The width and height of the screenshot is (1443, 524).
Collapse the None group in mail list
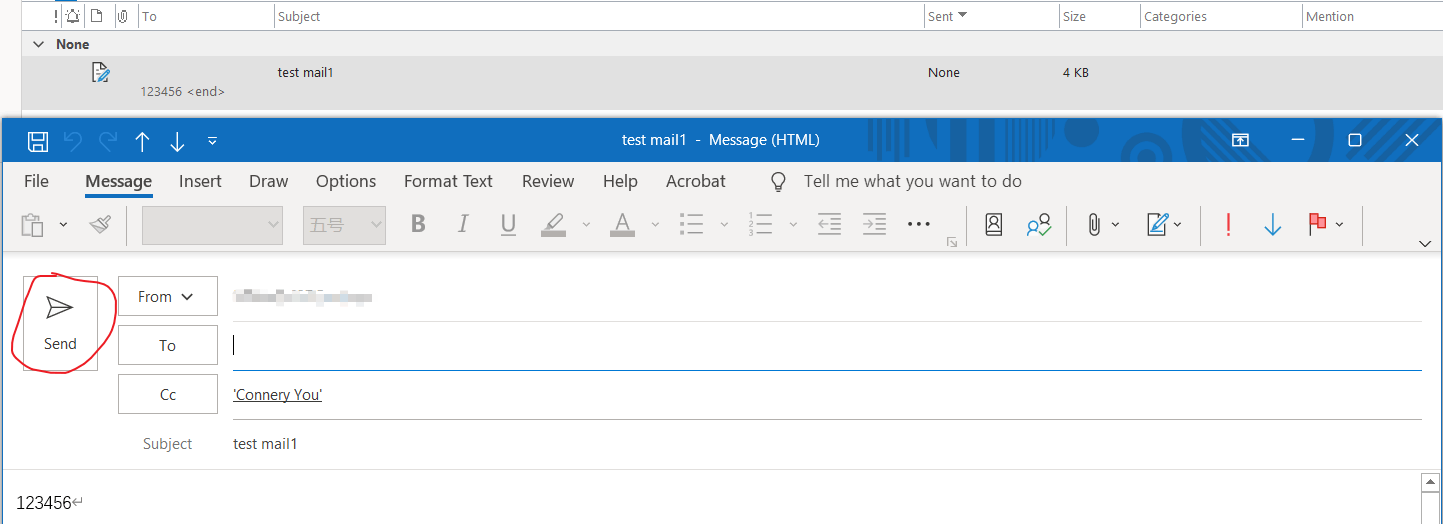tap(39, 44)
